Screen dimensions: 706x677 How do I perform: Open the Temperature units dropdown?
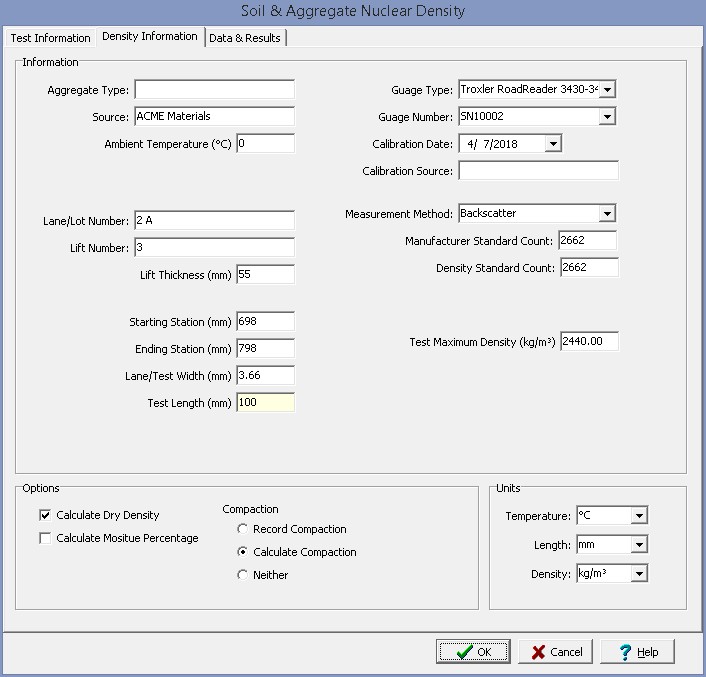(639, 517)
